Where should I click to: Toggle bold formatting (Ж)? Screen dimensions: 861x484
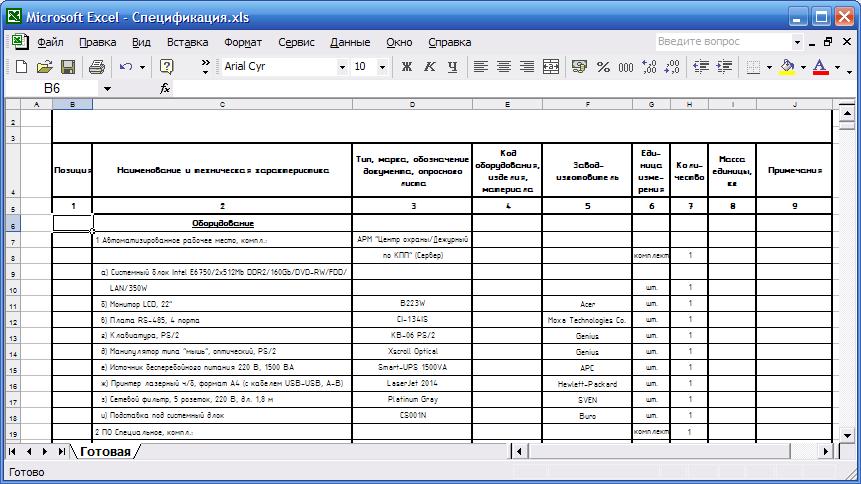pos(407,67)
